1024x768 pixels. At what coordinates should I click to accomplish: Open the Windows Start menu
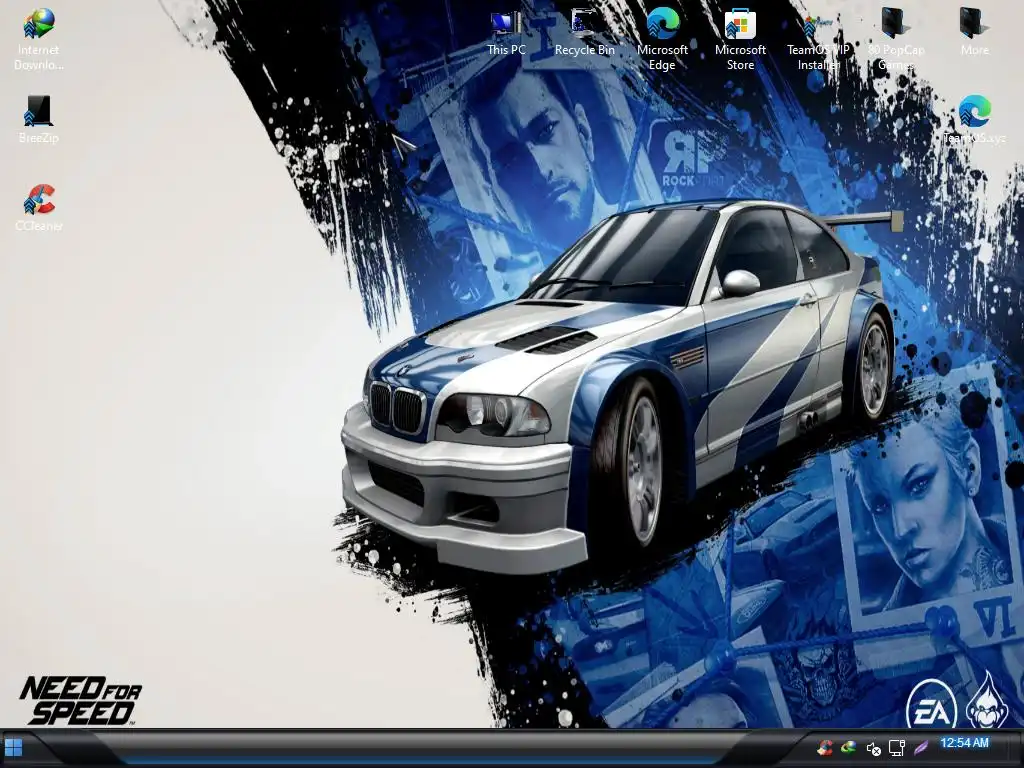click(14, 747)
